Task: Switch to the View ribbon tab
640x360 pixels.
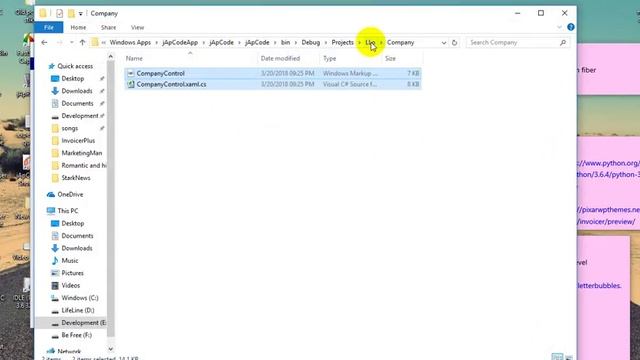Action: pos(137,27)
